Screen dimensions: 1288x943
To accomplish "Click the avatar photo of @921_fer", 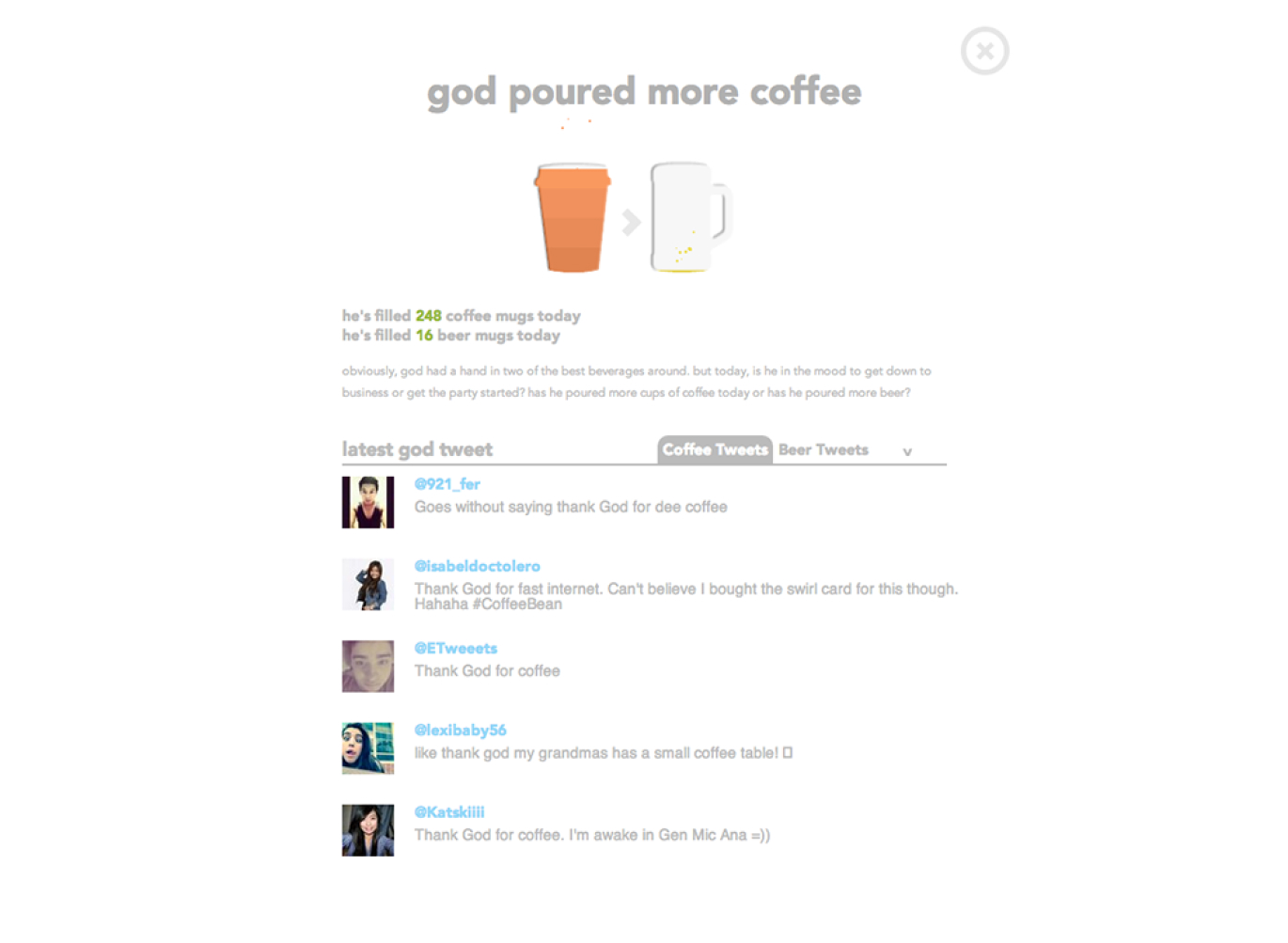I will [x=368, y=502].
